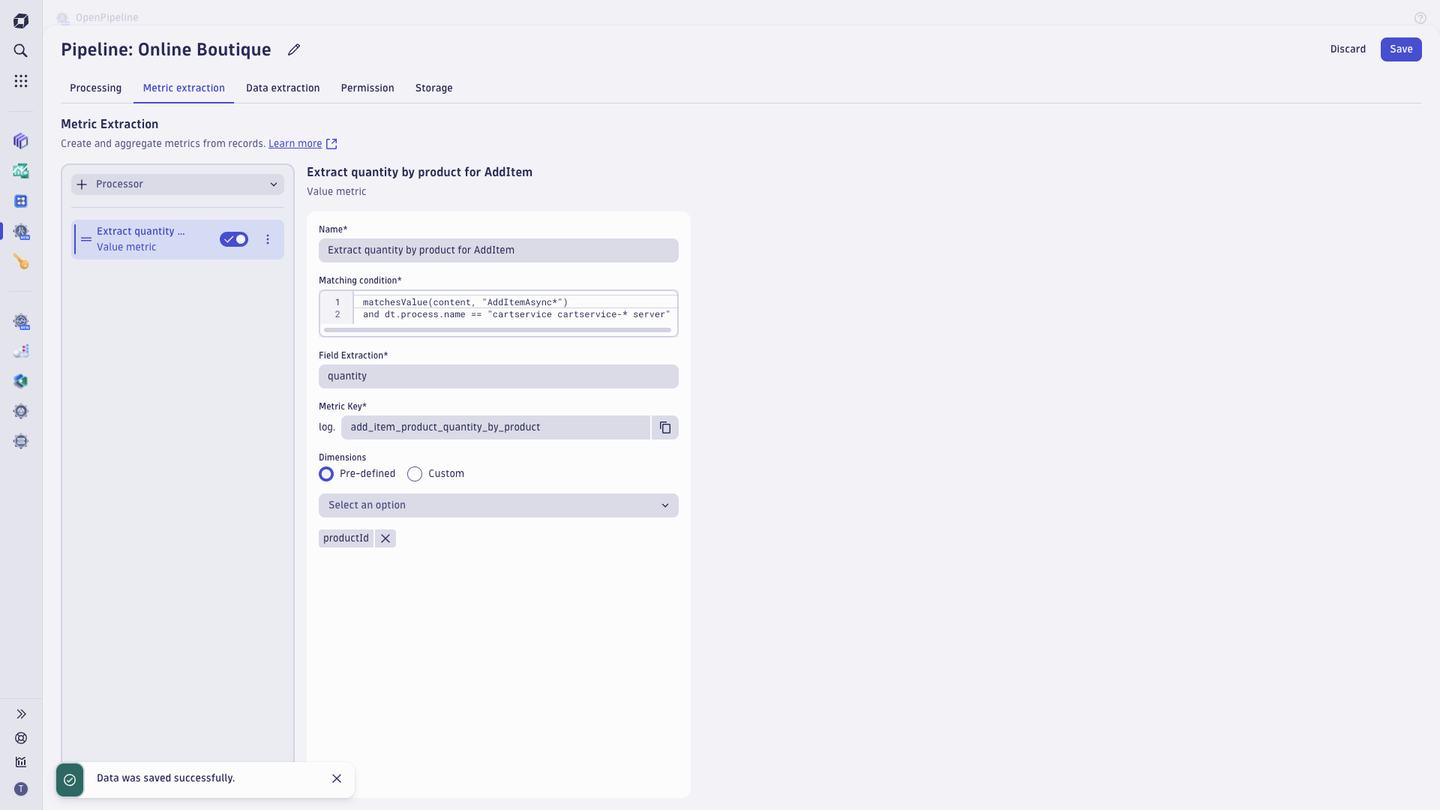The image size is (1440, 810).
Task: Select the Pre-defined dimensions radio
Action: (x=326, y=474)
